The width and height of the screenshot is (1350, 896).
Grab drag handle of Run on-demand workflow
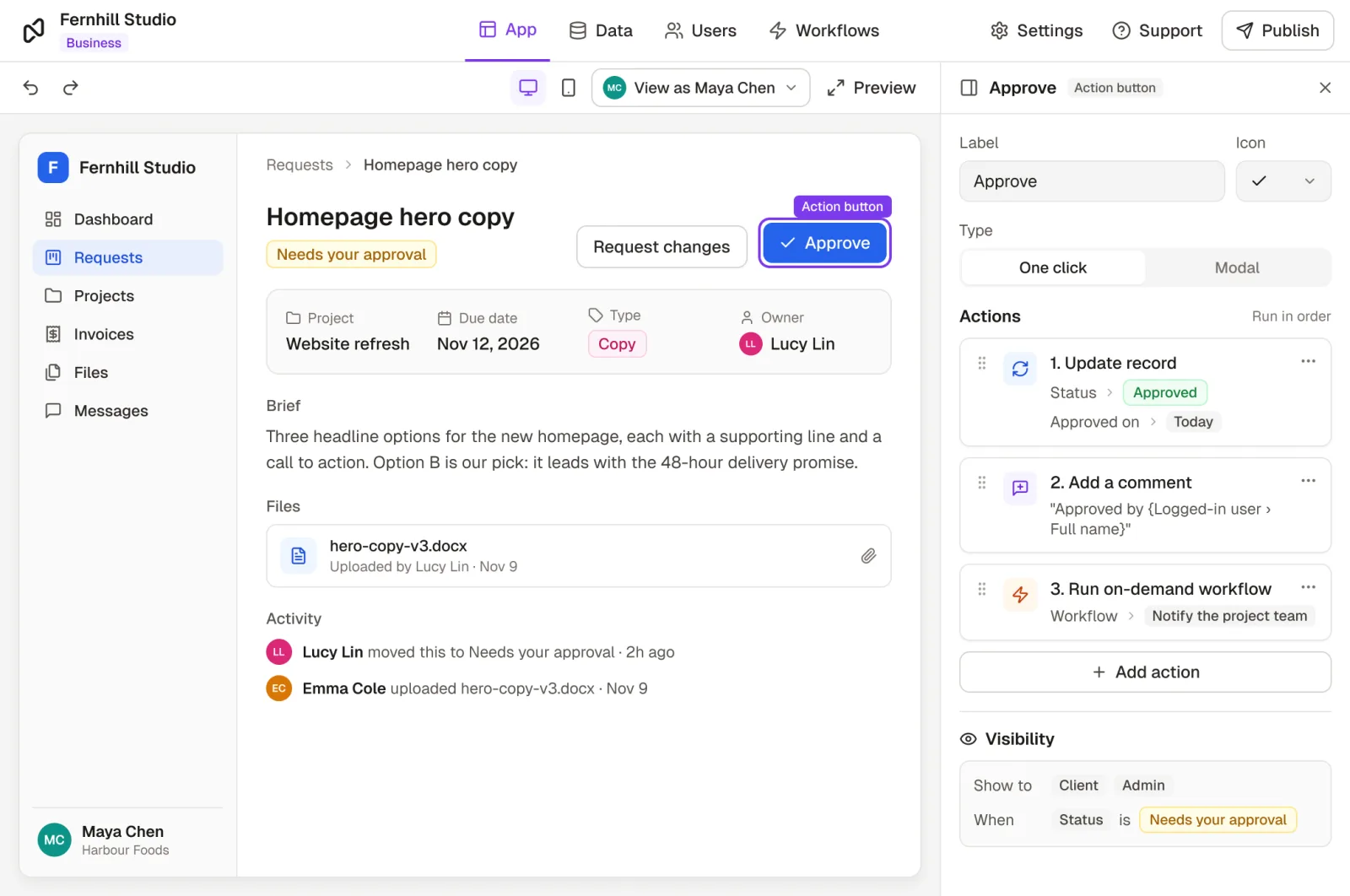[982, 589]
